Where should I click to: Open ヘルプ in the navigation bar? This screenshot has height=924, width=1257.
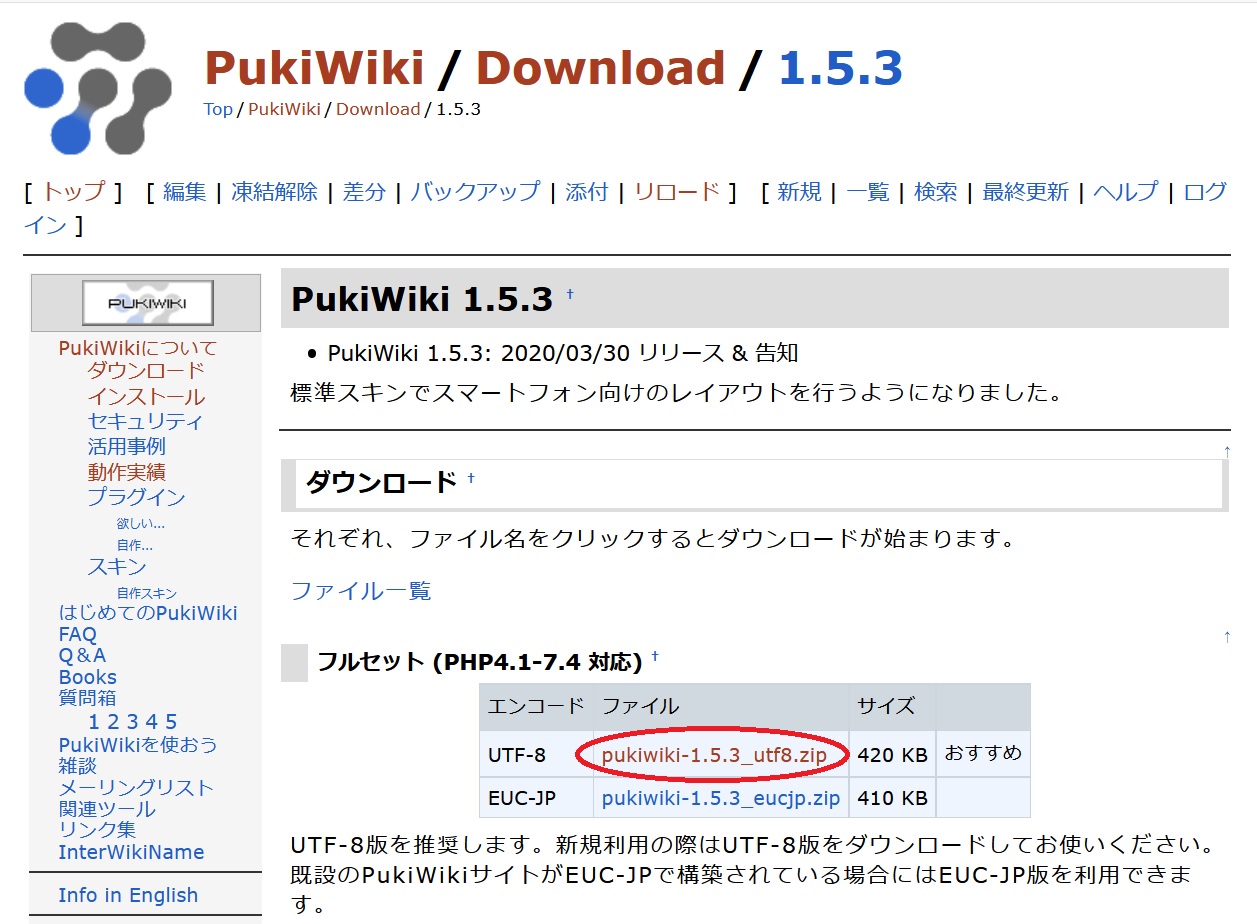coord(1126,192)
